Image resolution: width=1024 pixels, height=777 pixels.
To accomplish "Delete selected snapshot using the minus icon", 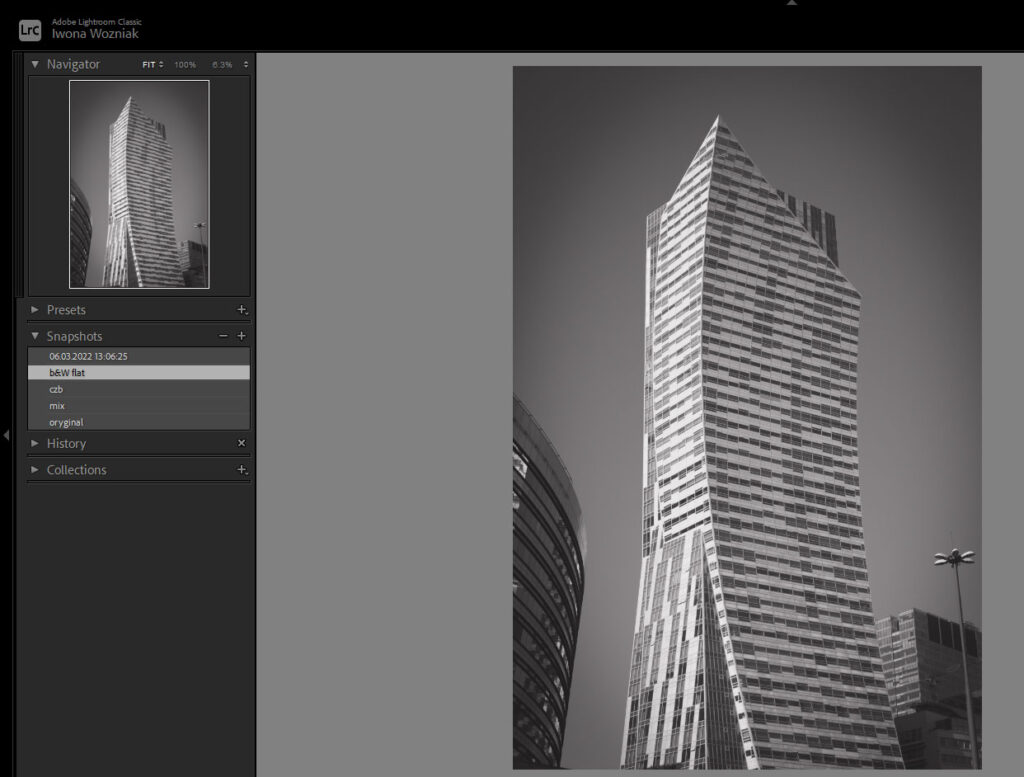I will coord(222,336).
